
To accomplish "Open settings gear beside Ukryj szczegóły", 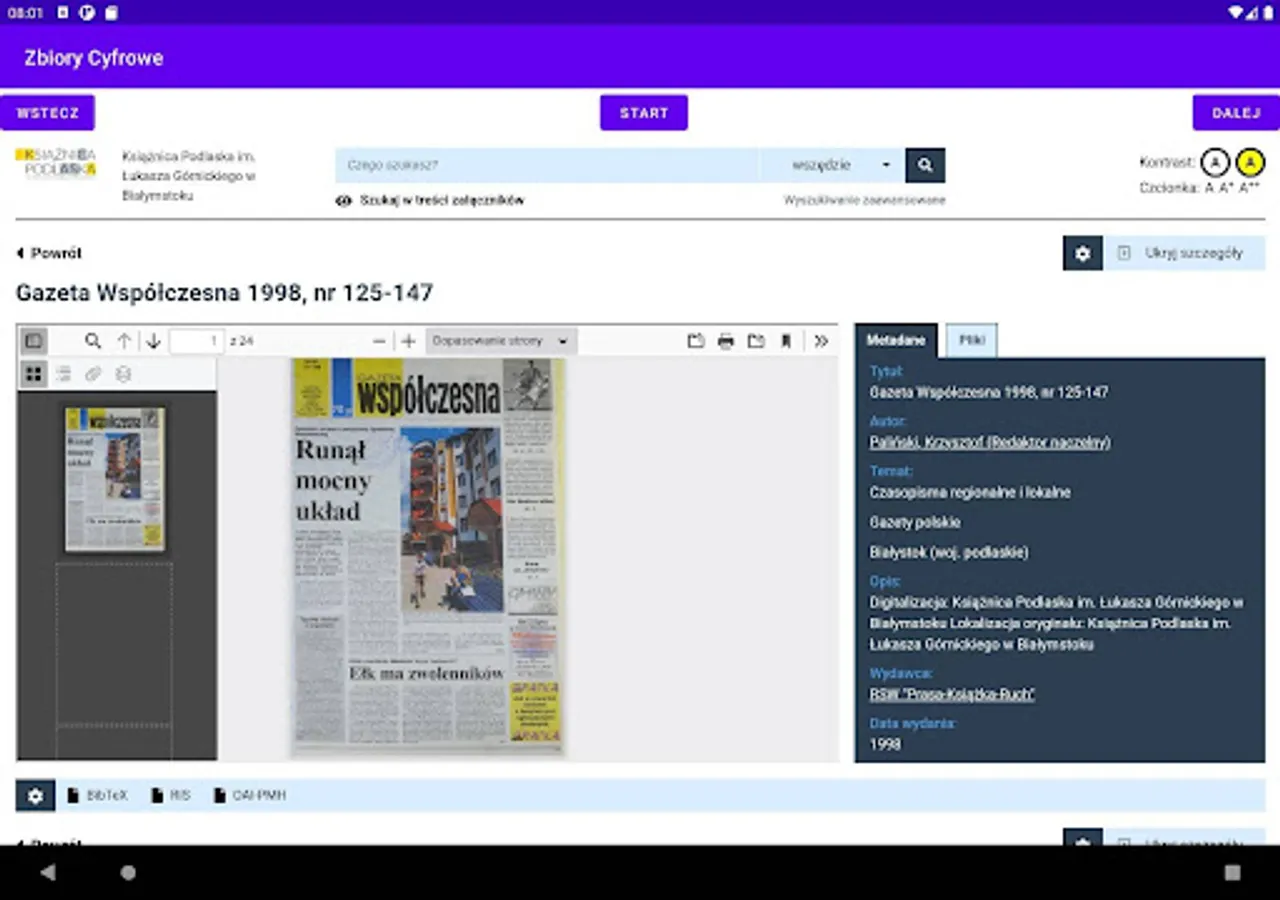I will point(1082,253).
